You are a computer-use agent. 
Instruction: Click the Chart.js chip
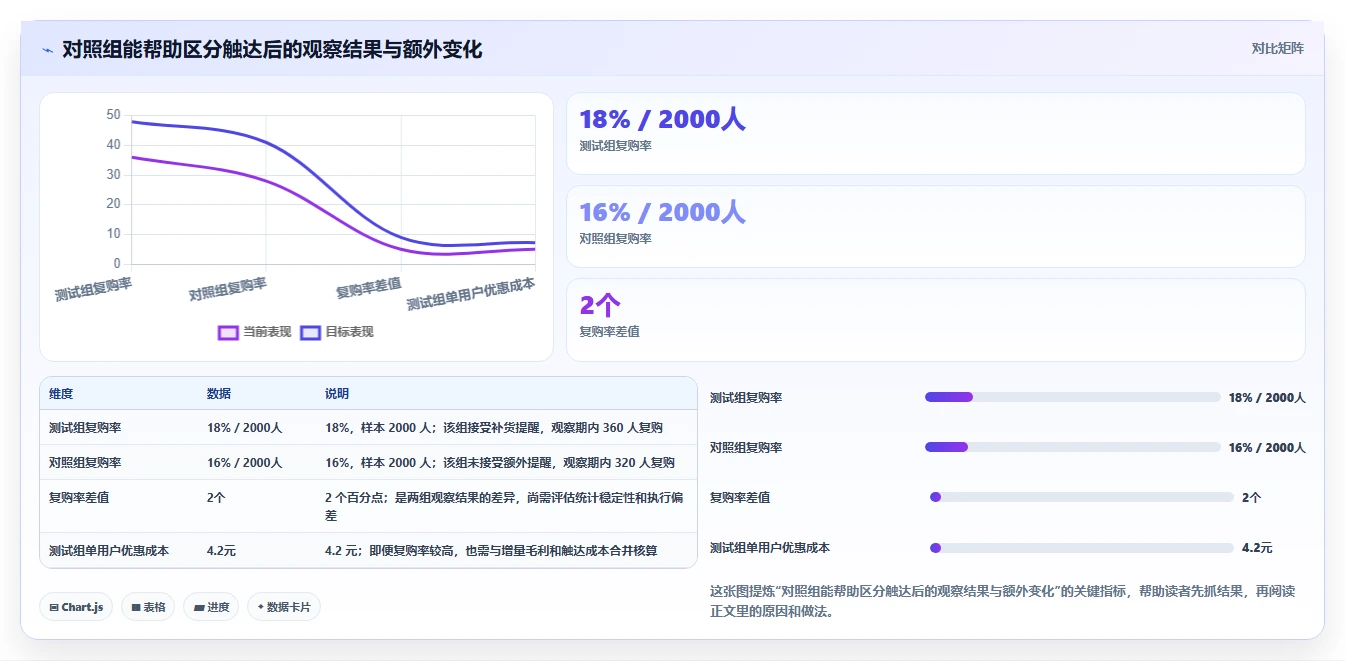[x=76, y=607]
